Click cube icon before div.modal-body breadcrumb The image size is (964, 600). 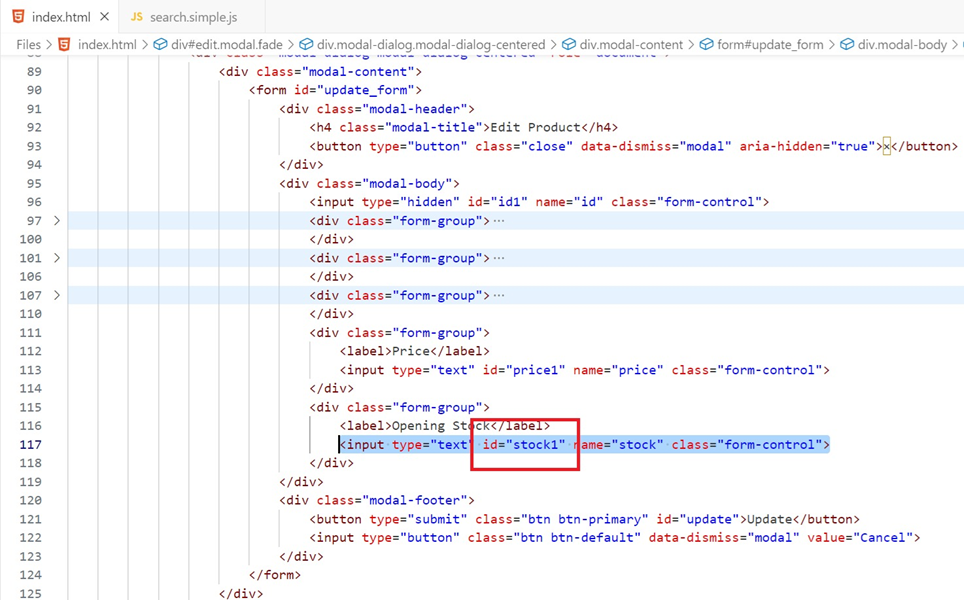tap(847, 44)
